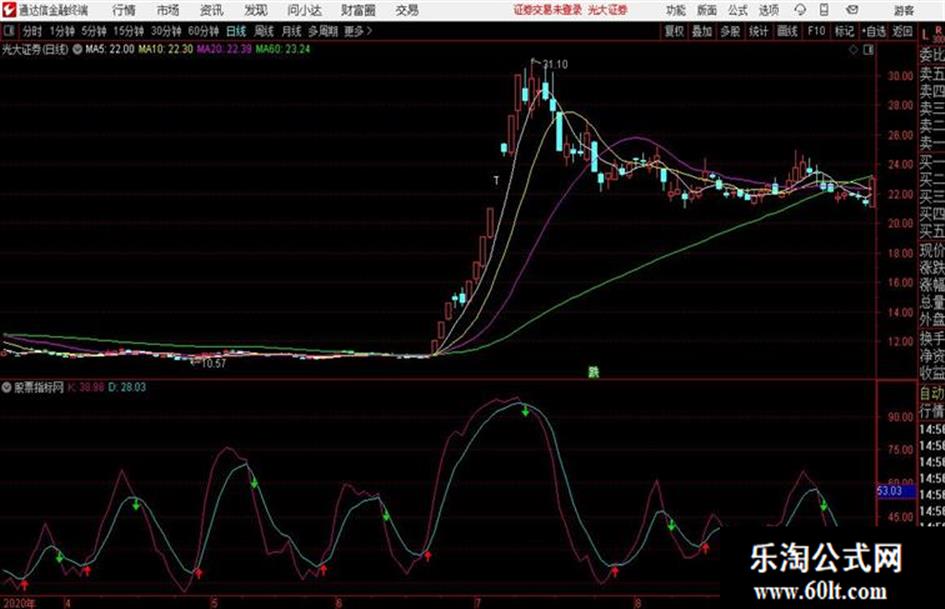Expand the MA indicator settings dropdown arrow
Screen dimensions: 945x609
click(x=78, y=49)
